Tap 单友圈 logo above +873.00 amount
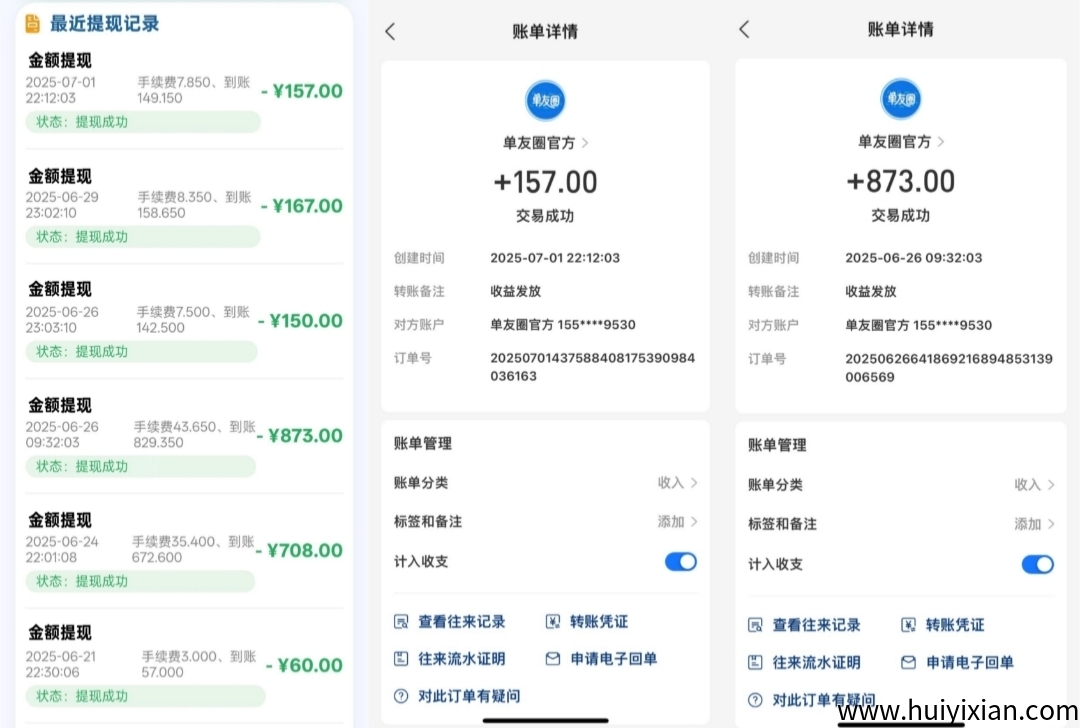This screenshot has width=1080, height=728. 900,99
